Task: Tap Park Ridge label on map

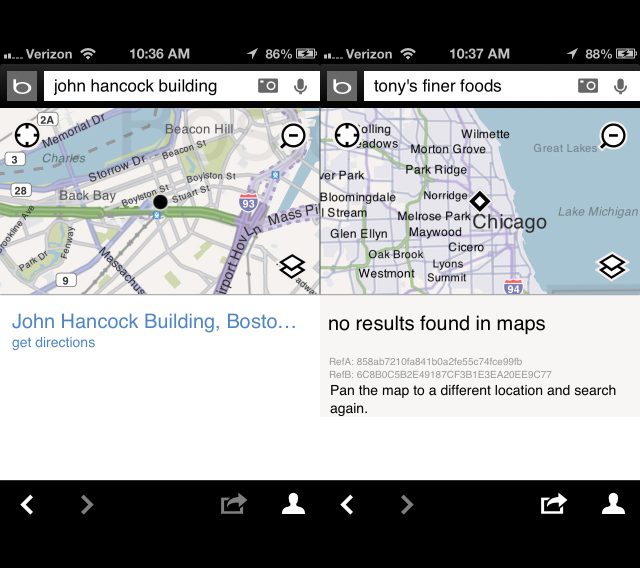Action: (x=436, y=169)
